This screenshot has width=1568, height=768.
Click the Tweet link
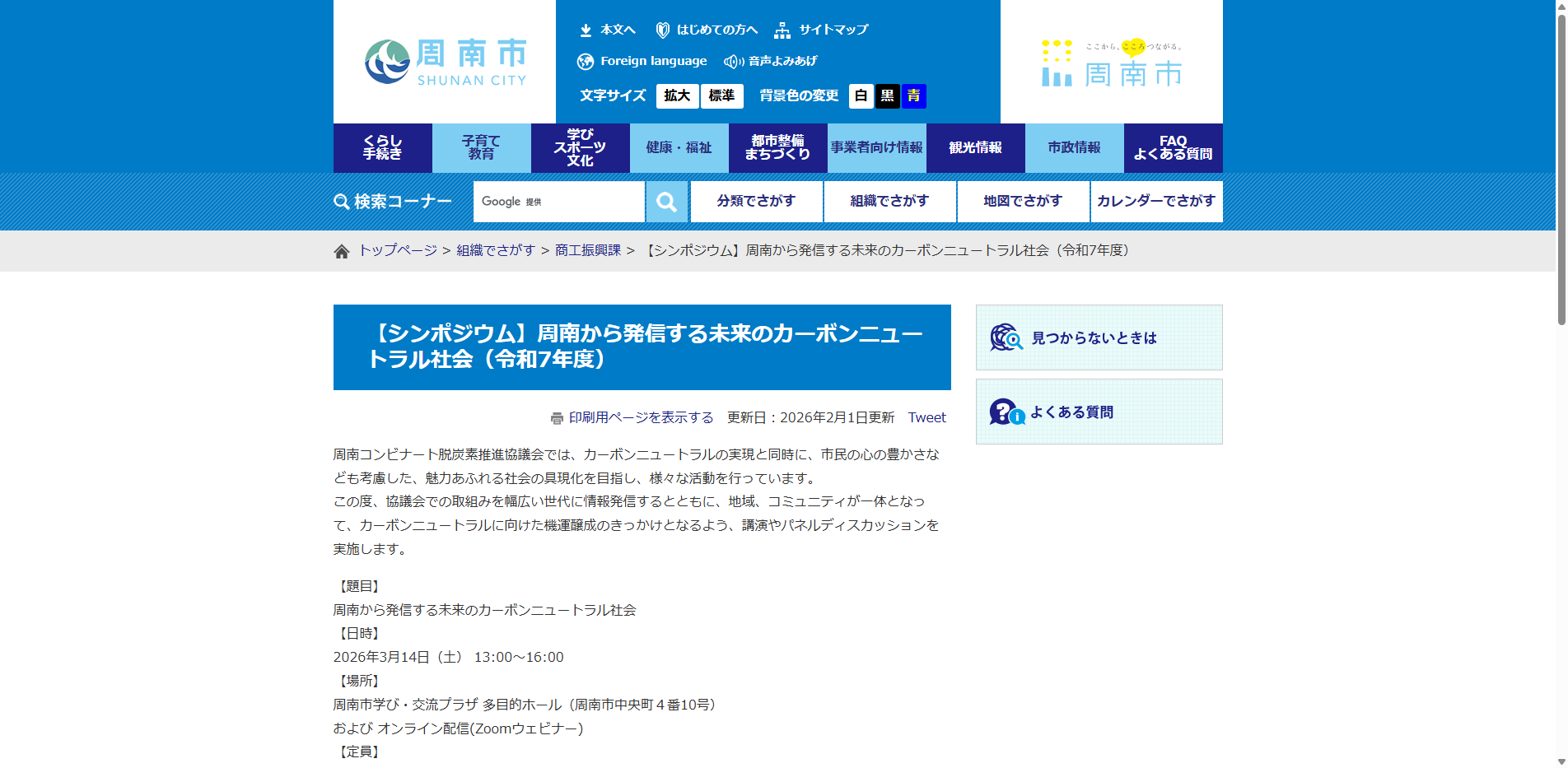[x=926, y=418]
